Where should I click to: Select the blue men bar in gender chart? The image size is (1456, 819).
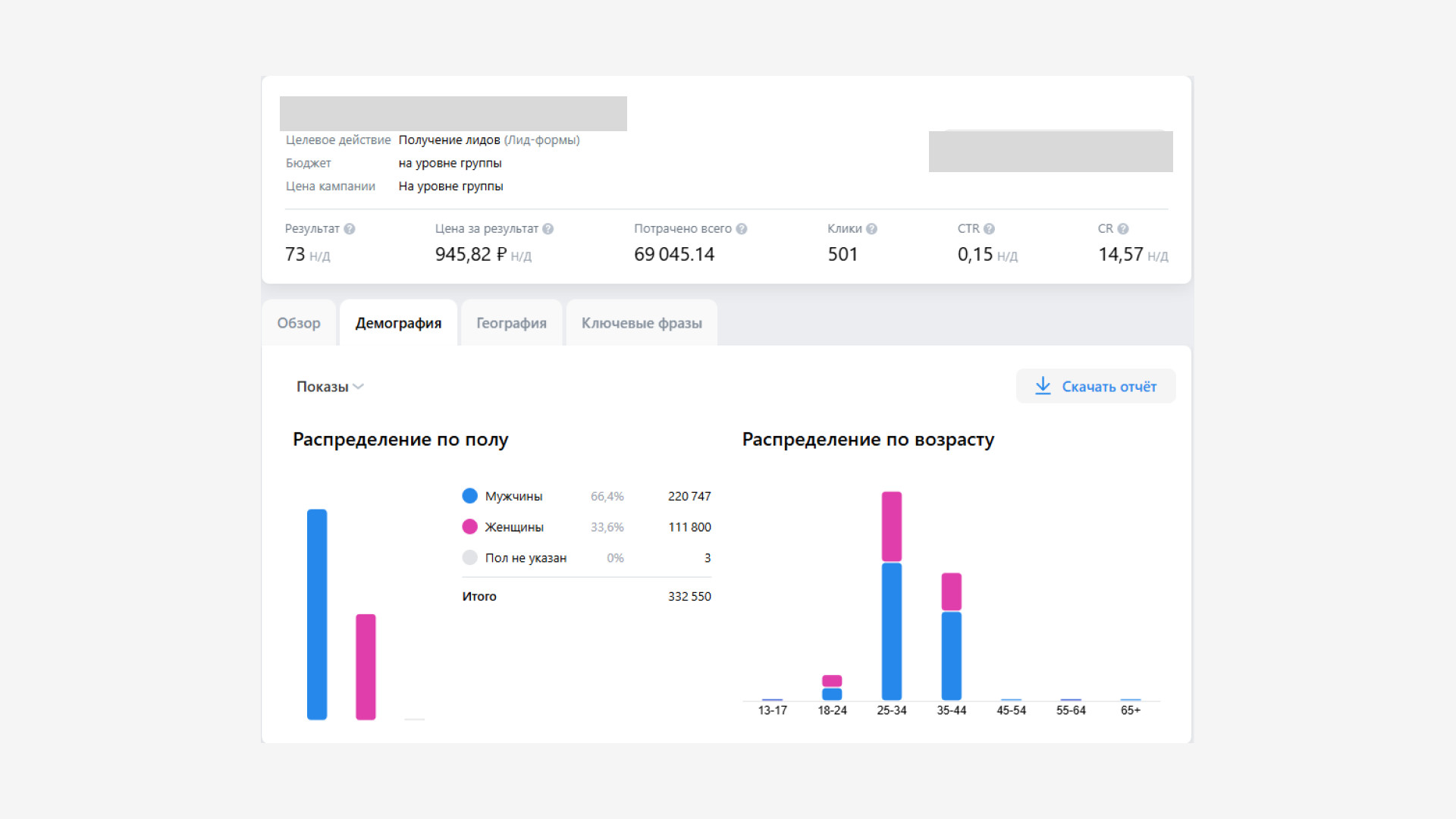(x=317, y=614)
